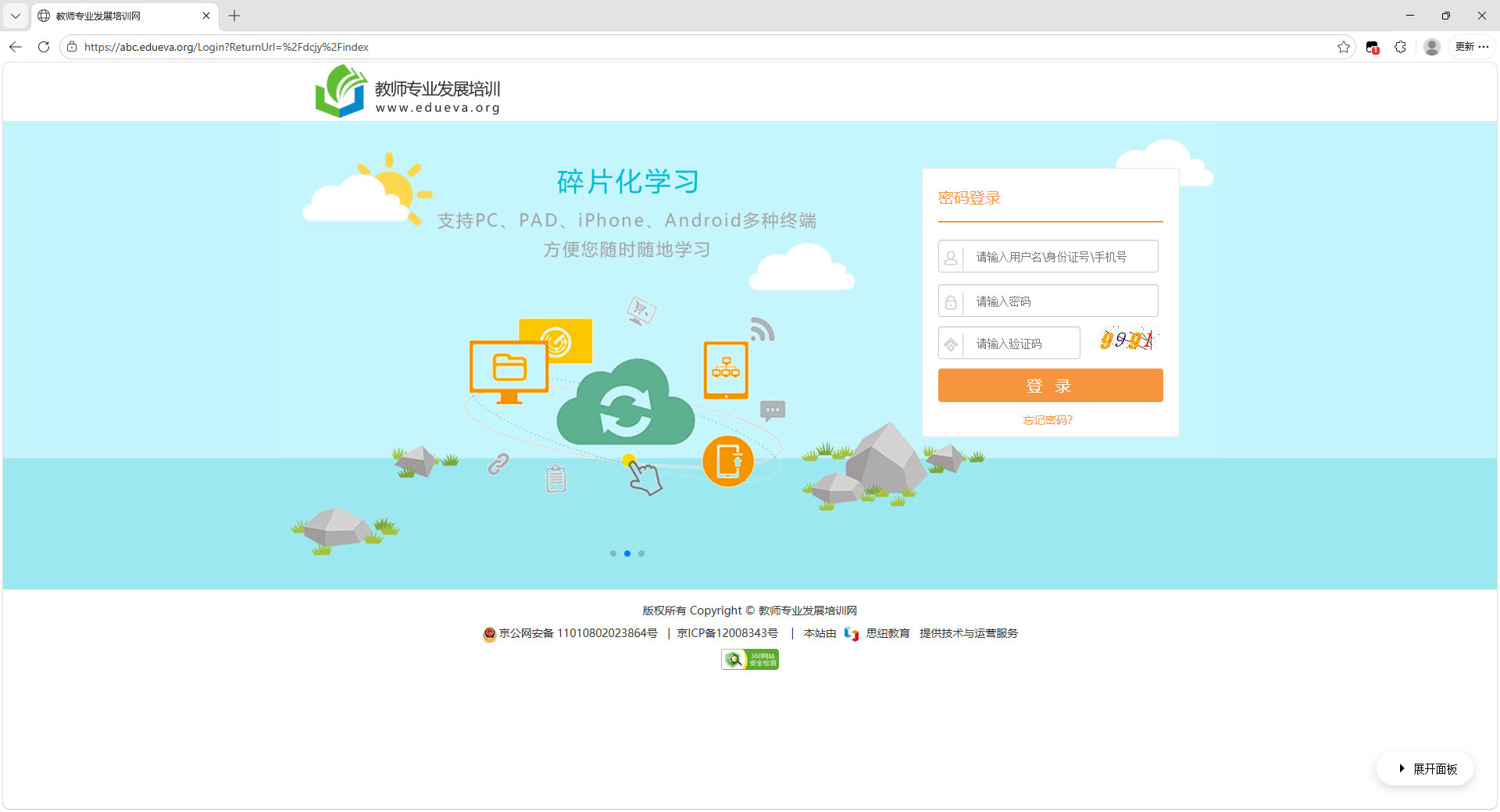The width and height of the screenshot is (1500, 812).
Task: Expand the 展开面板 panel
Action: tap(1426, 769)
